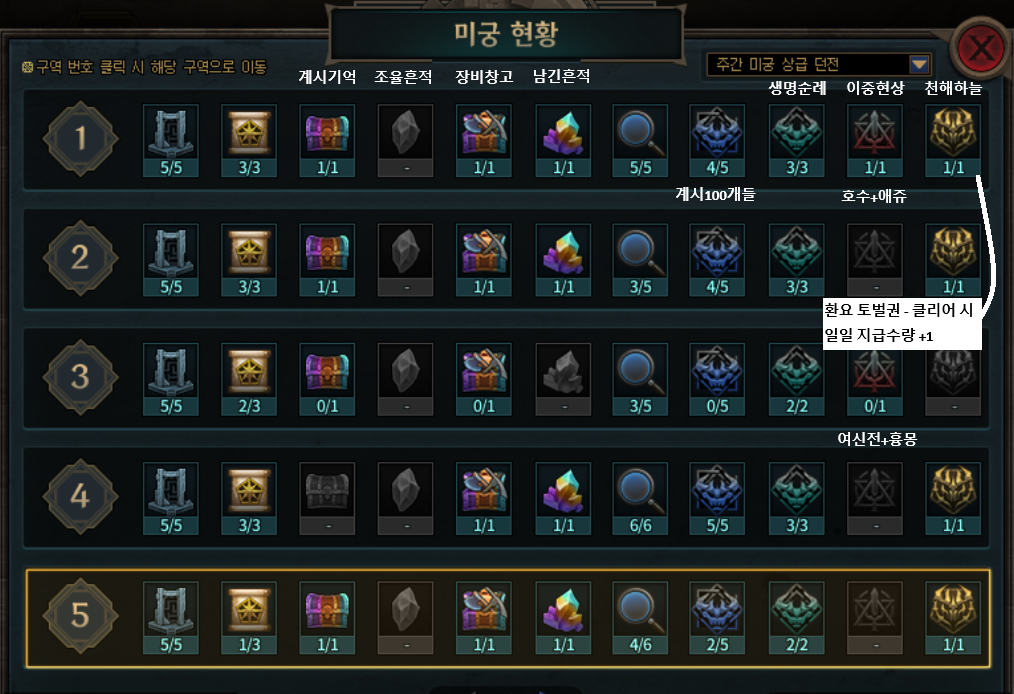
Task: Select the red triangle emblem in row 1
Action: [x=875, y=140]
